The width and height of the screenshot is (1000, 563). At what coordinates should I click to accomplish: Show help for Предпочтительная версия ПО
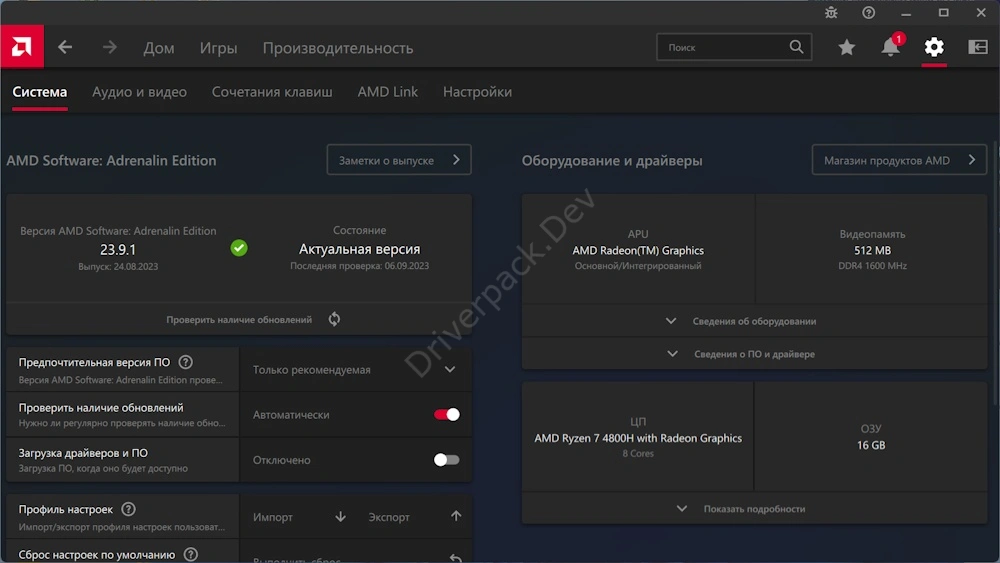coord(186,362)
